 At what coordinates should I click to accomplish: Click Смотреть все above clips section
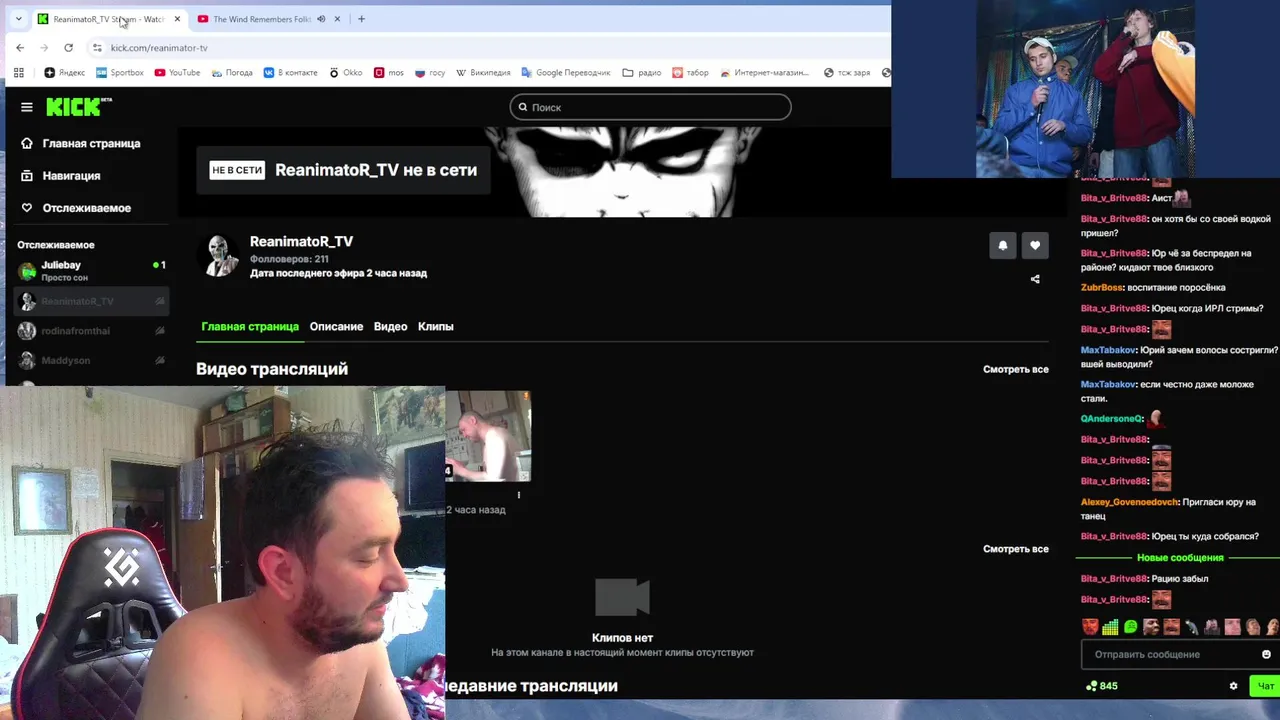pos(1015,549)
